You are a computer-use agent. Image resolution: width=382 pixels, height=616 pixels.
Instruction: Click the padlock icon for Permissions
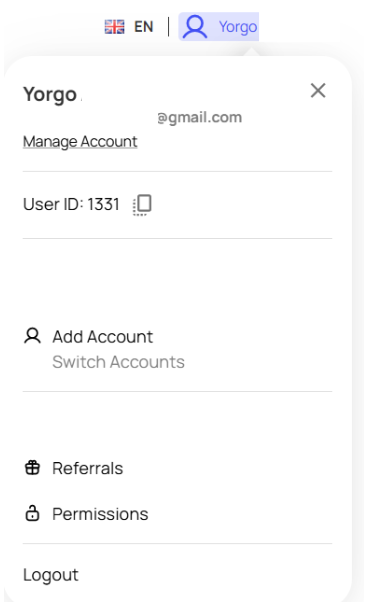pyautogui.click(x=32, y=513)
